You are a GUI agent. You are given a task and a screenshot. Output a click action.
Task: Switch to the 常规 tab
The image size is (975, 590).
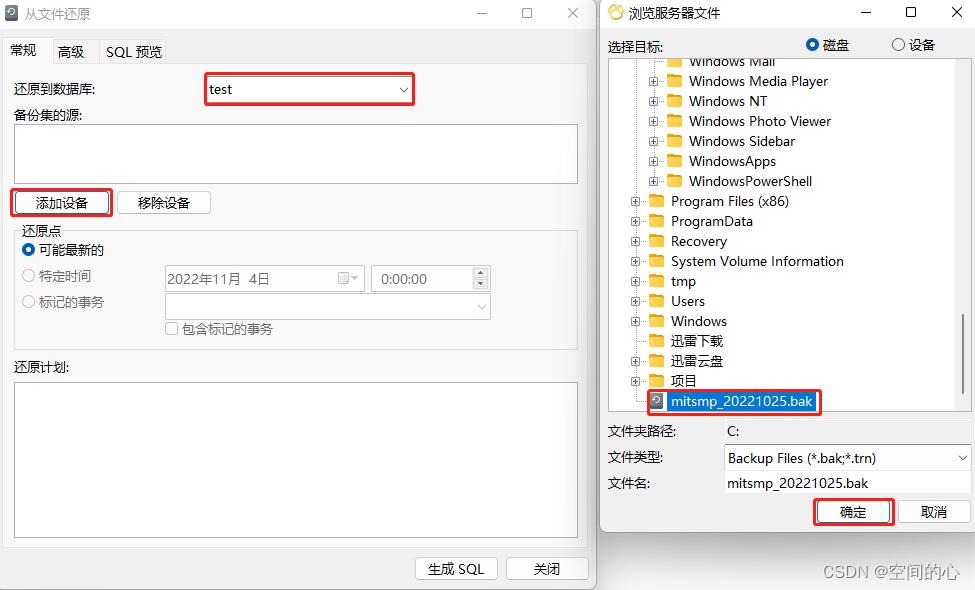pyautogui.click(x=24, y=50)
